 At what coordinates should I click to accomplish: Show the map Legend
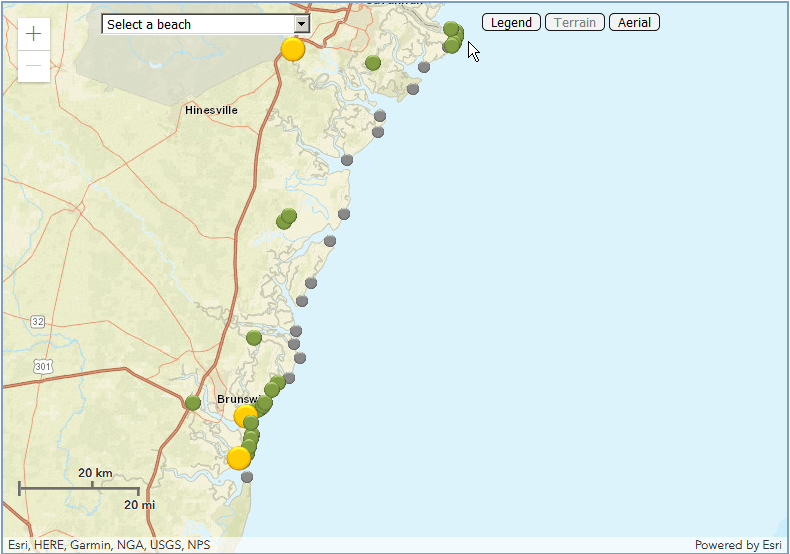(511, 22)
